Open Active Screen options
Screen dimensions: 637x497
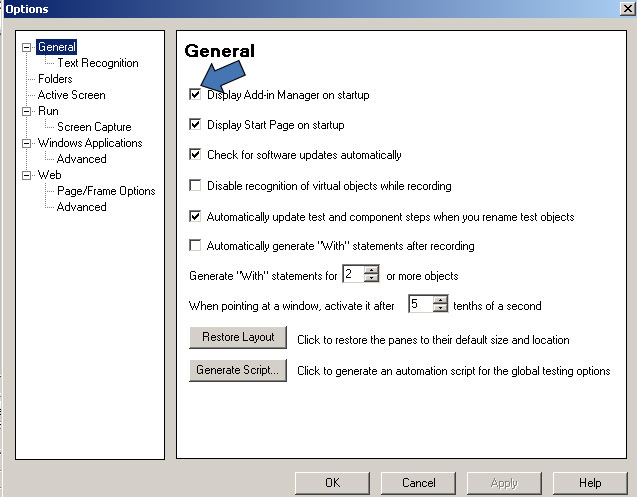coord(72,95)
